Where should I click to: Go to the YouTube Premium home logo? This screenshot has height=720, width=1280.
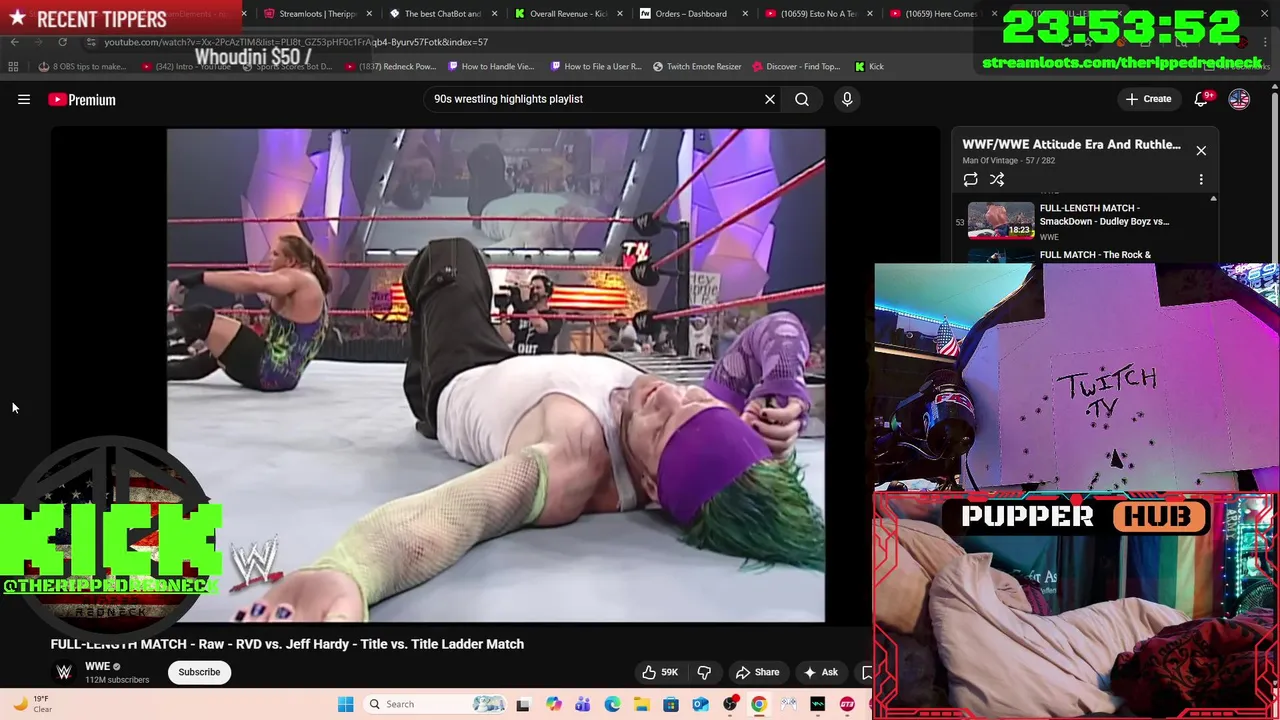[x=82, y=99]
